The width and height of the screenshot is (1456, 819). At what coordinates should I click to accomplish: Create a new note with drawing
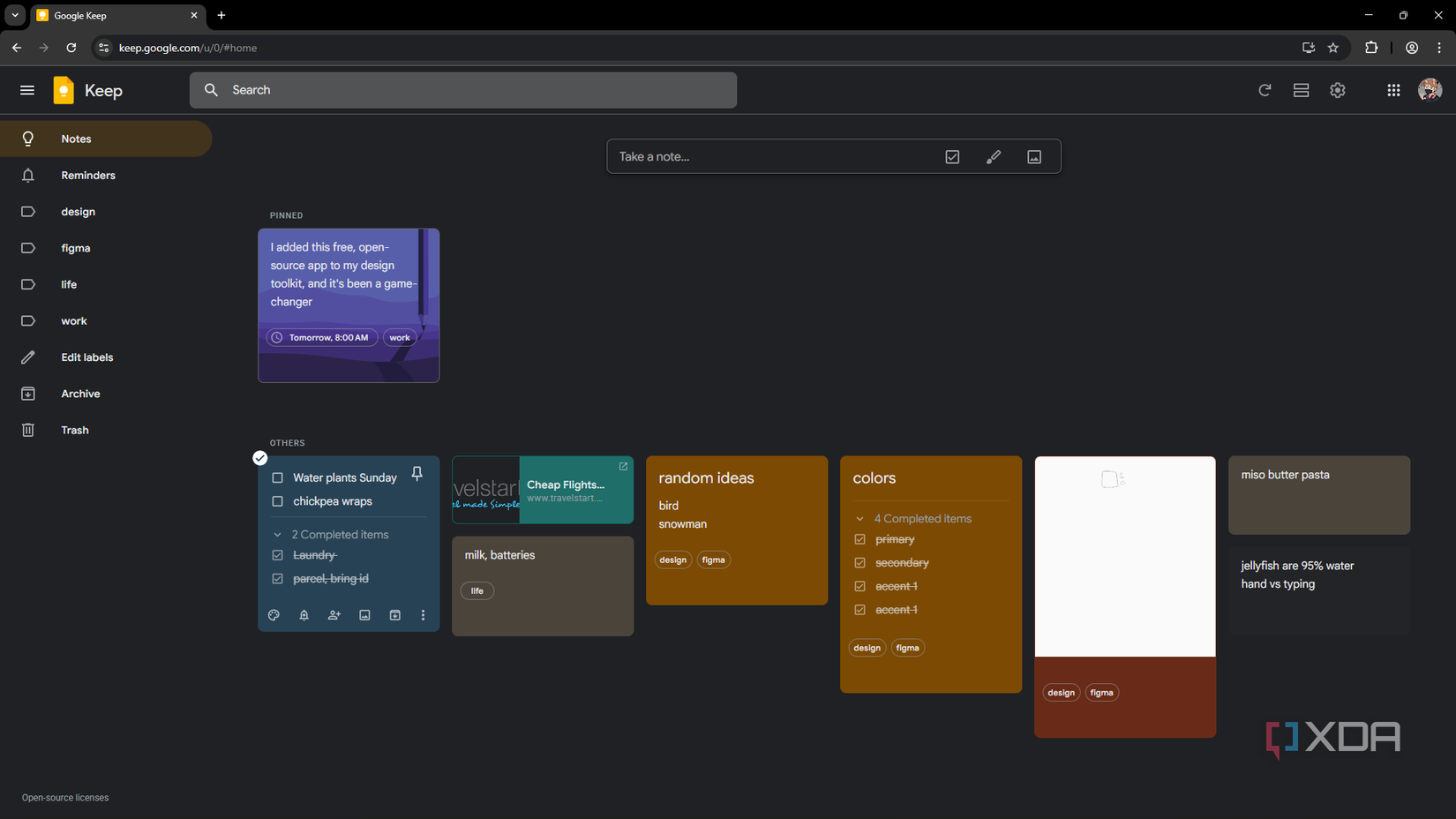tap(993, 156)
